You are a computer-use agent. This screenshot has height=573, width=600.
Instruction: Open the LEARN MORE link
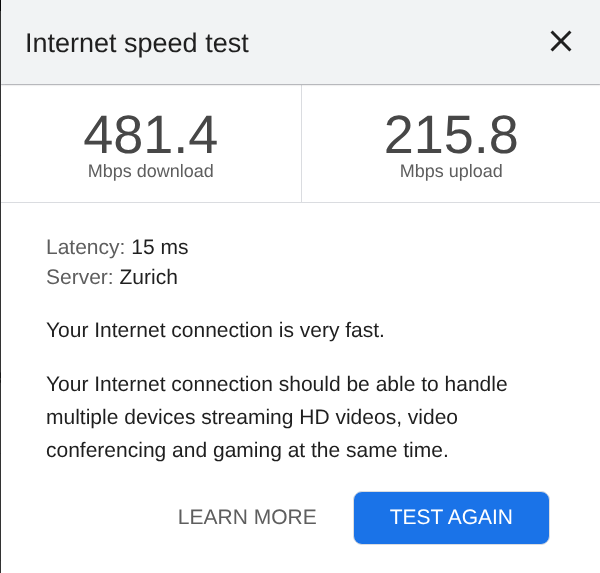tap(247, 517)
